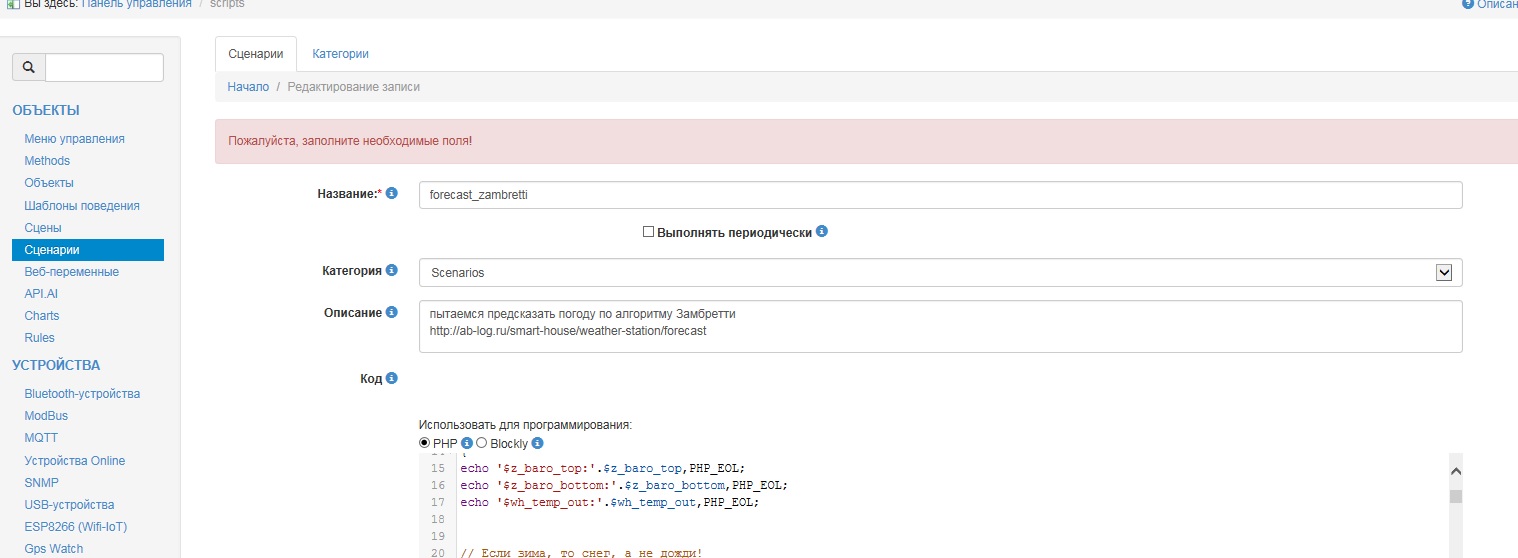Click the Название text field

(940, 195)
